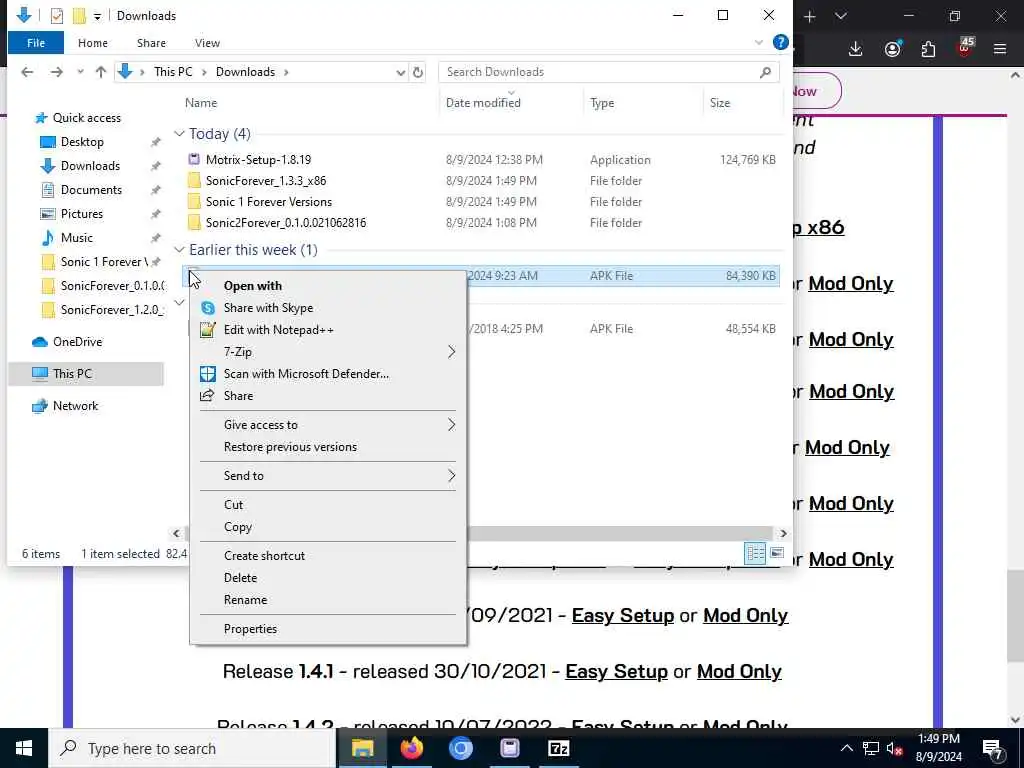Click Delete in the context menu

pyautogui.click(x=240, y=577)
